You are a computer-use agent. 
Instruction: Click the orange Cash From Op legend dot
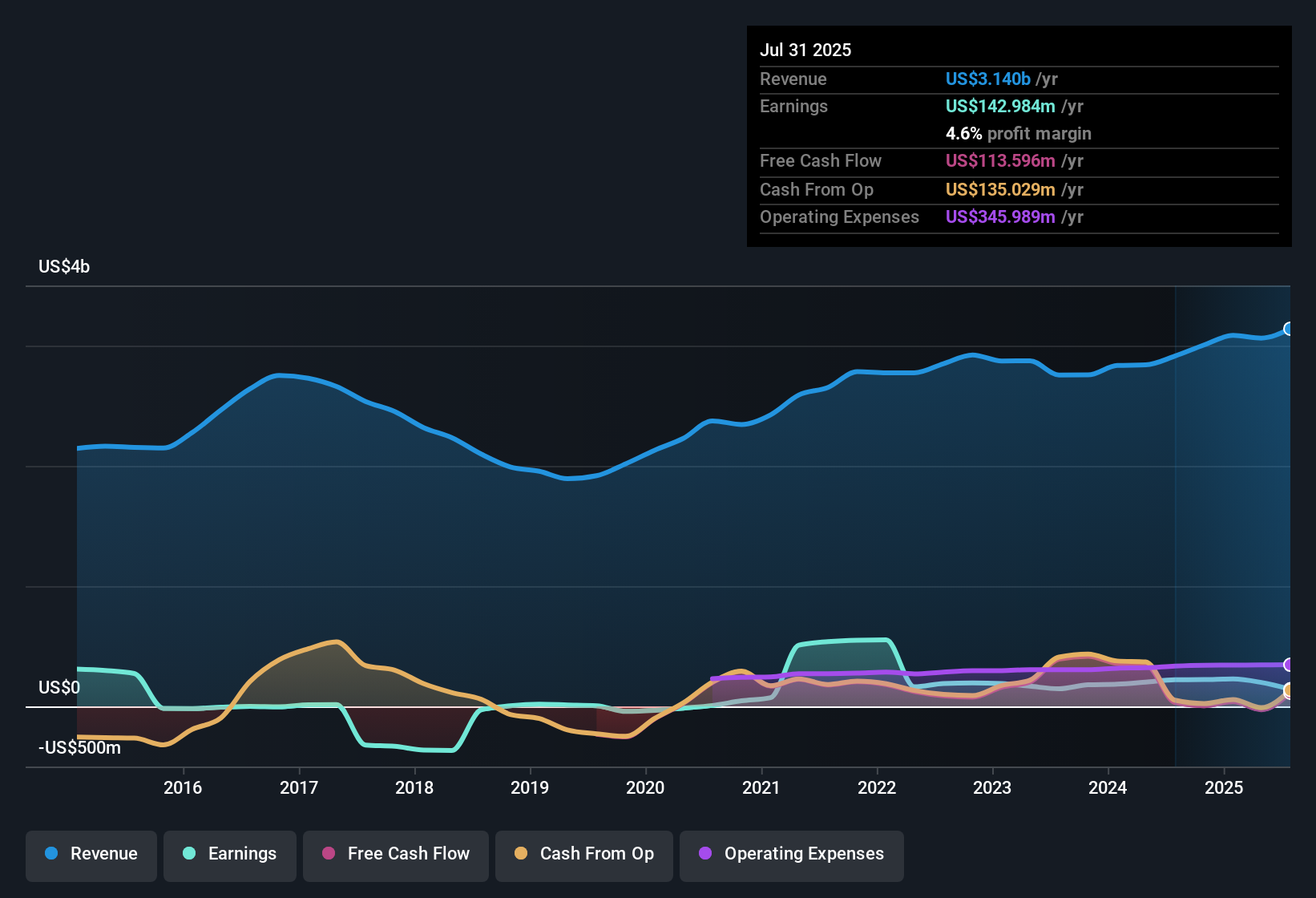[x=520, y=854]
